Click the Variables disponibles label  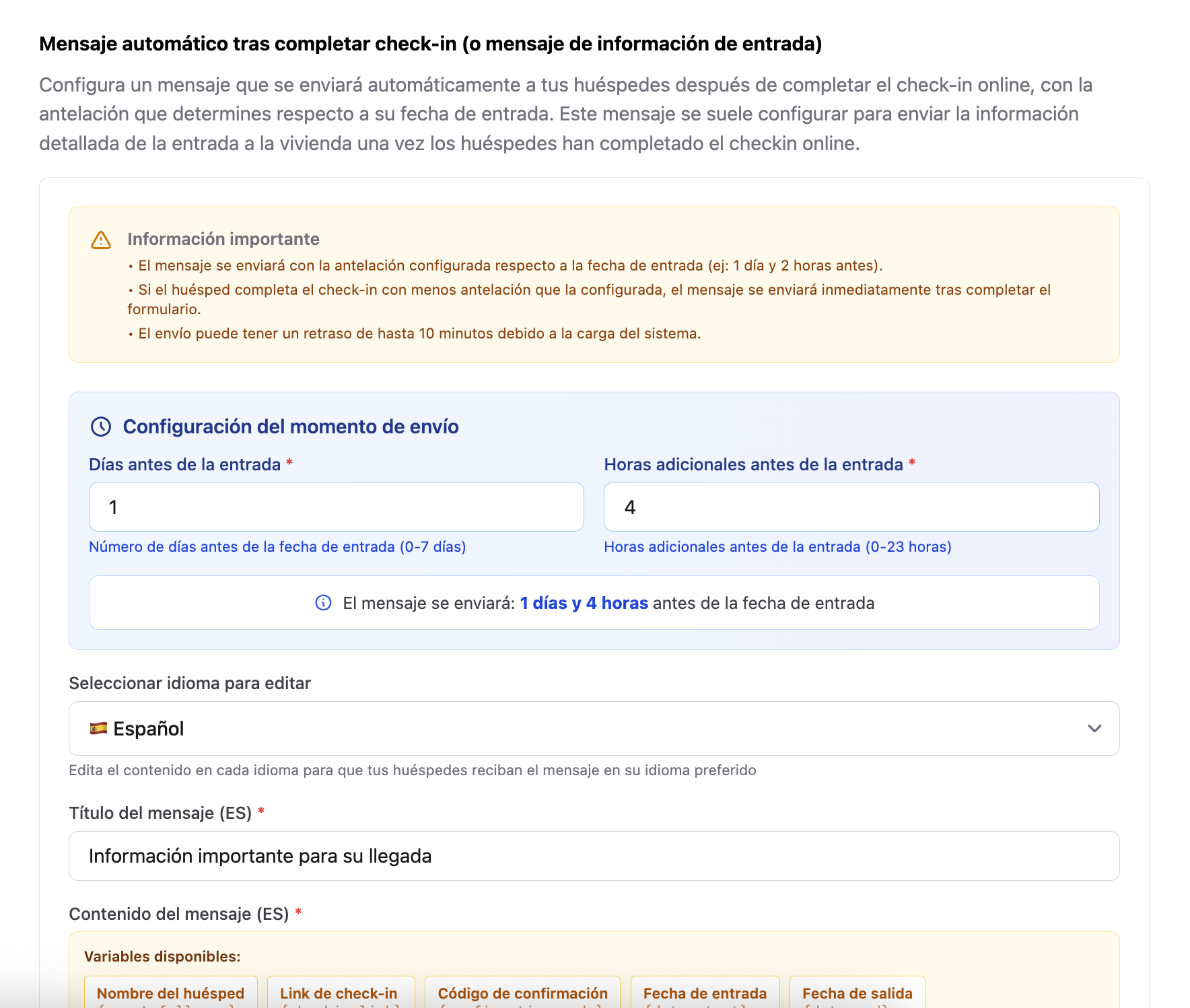[x=162, y=956]
